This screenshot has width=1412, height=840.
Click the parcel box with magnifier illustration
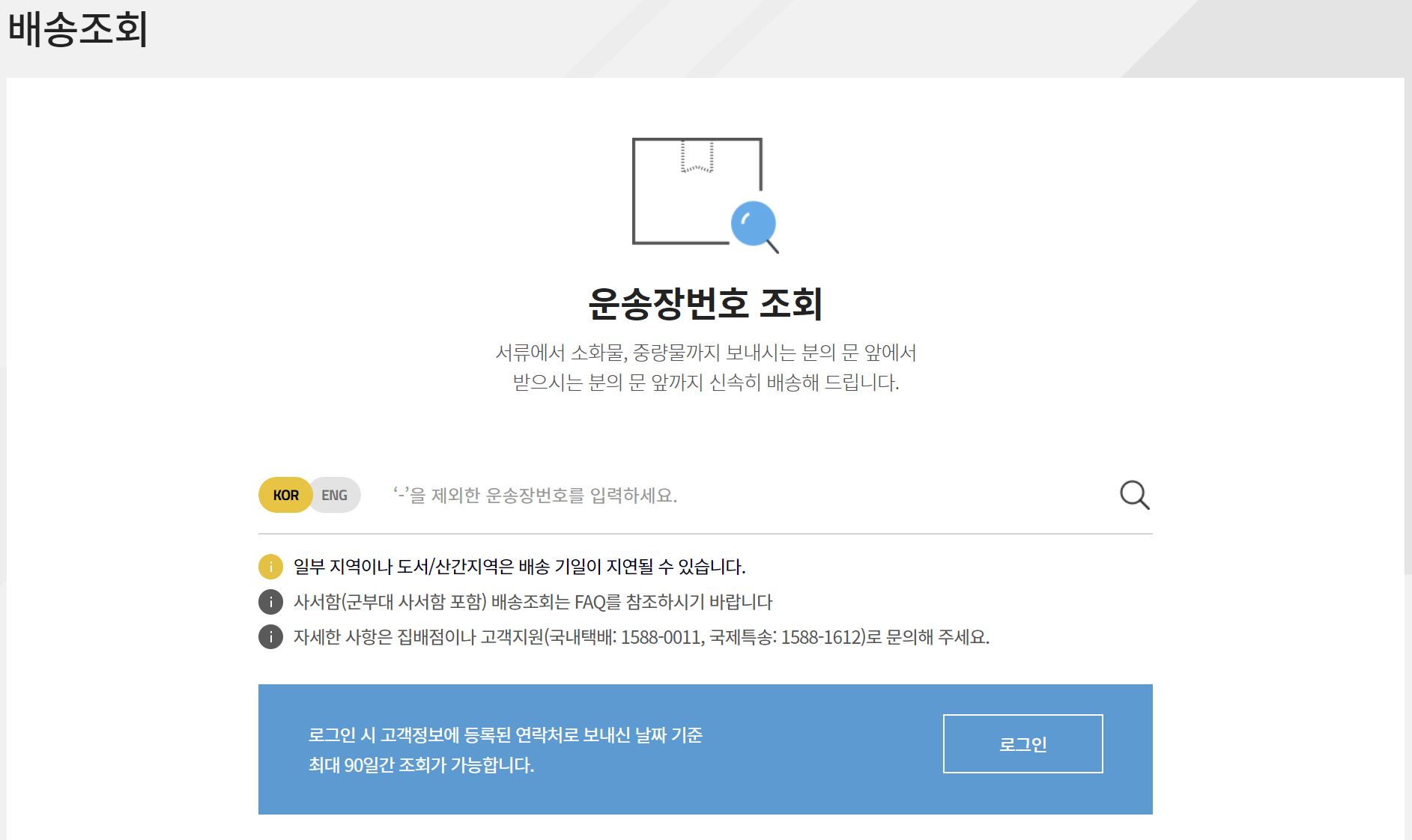coord(706,195)
